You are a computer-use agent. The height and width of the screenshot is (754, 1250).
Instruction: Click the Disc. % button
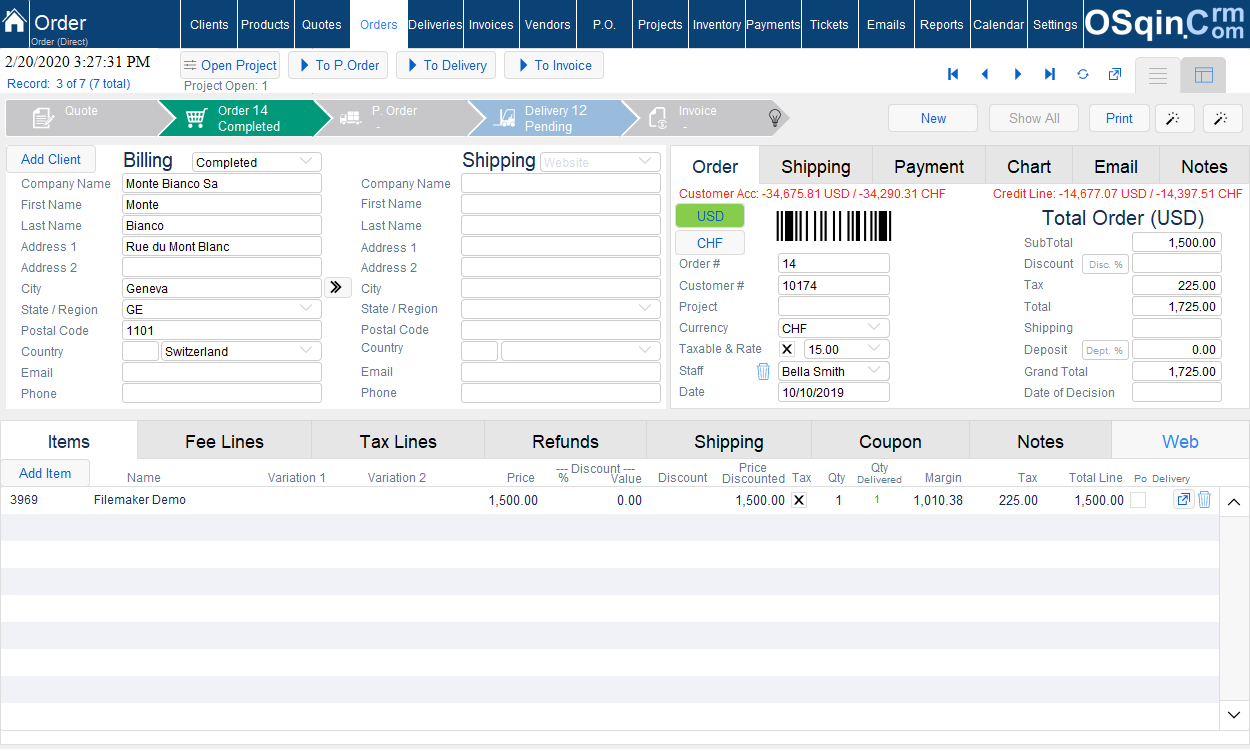1105,264
